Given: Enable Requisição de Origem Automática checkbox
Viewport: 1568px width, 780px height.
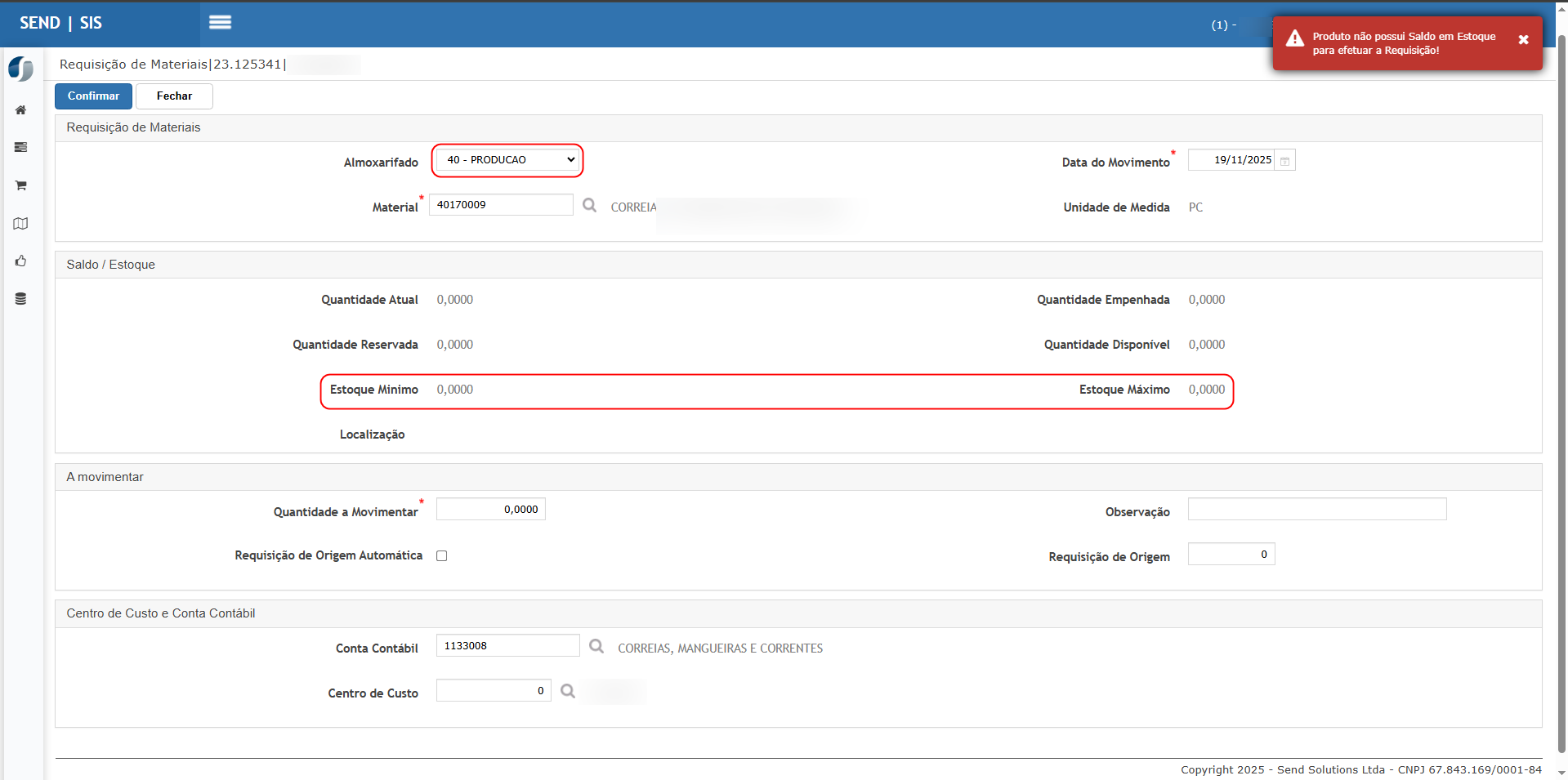Looking at the screenshot, I should click(442, 556).
